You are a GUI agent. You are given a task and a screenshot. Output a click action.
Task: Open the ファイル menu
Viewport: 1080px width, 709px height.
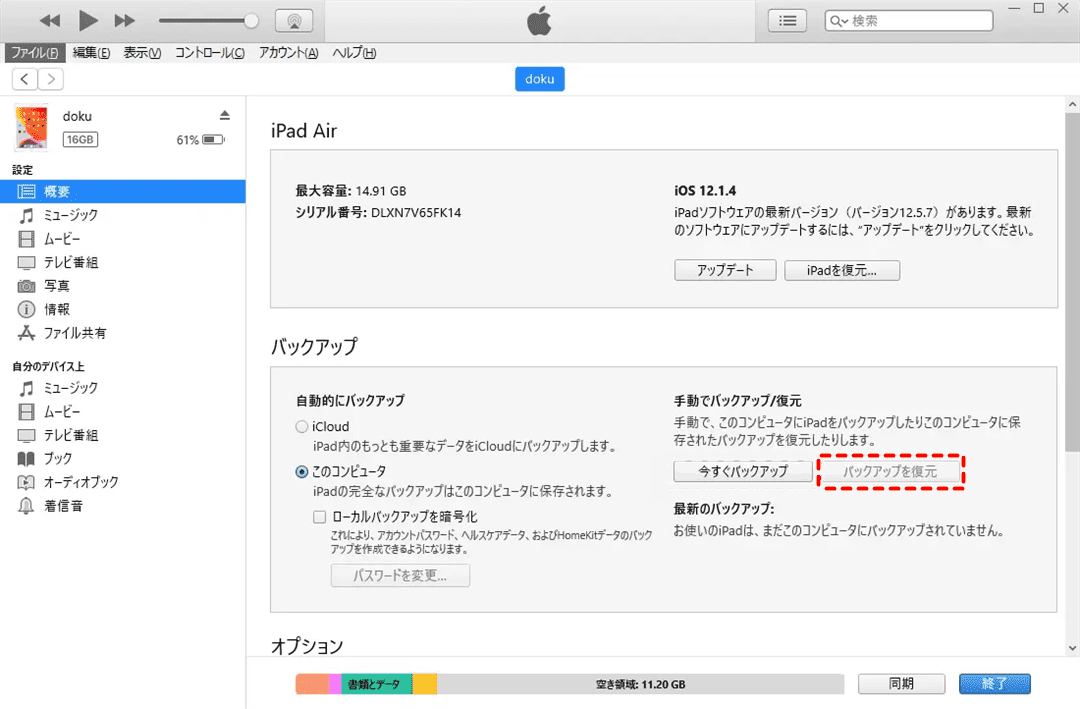[x=34, y=53]
